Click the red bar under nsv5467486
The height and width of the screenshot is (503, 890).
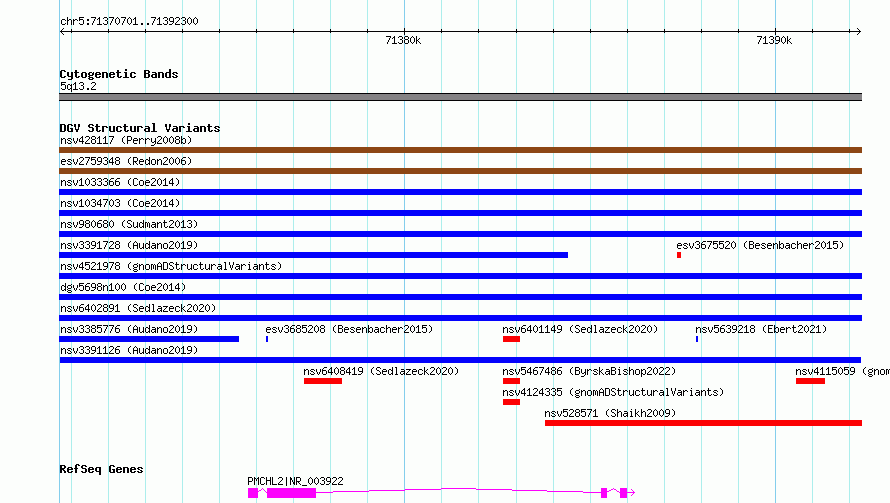511,381
